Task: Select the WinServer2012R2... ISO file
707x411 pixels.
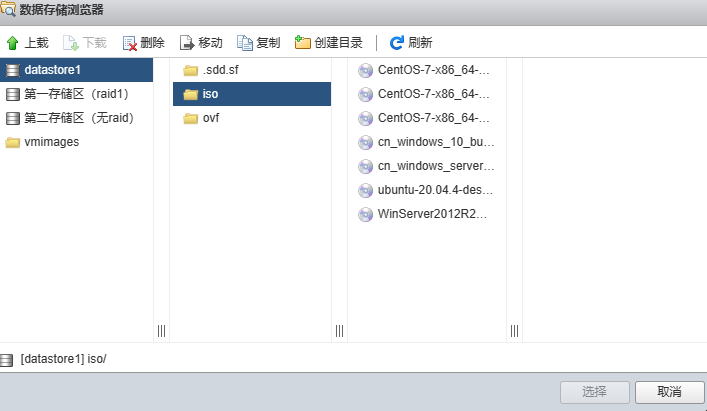Action: 427,214
